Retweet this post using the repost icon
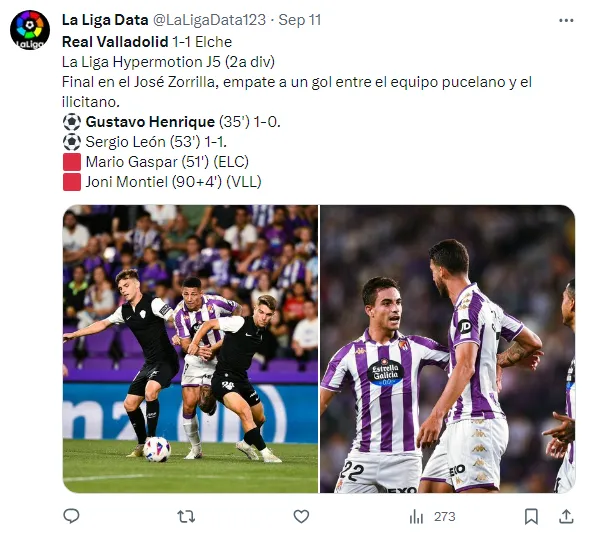This screenshot has width=599, height=538. pos(186,517)
